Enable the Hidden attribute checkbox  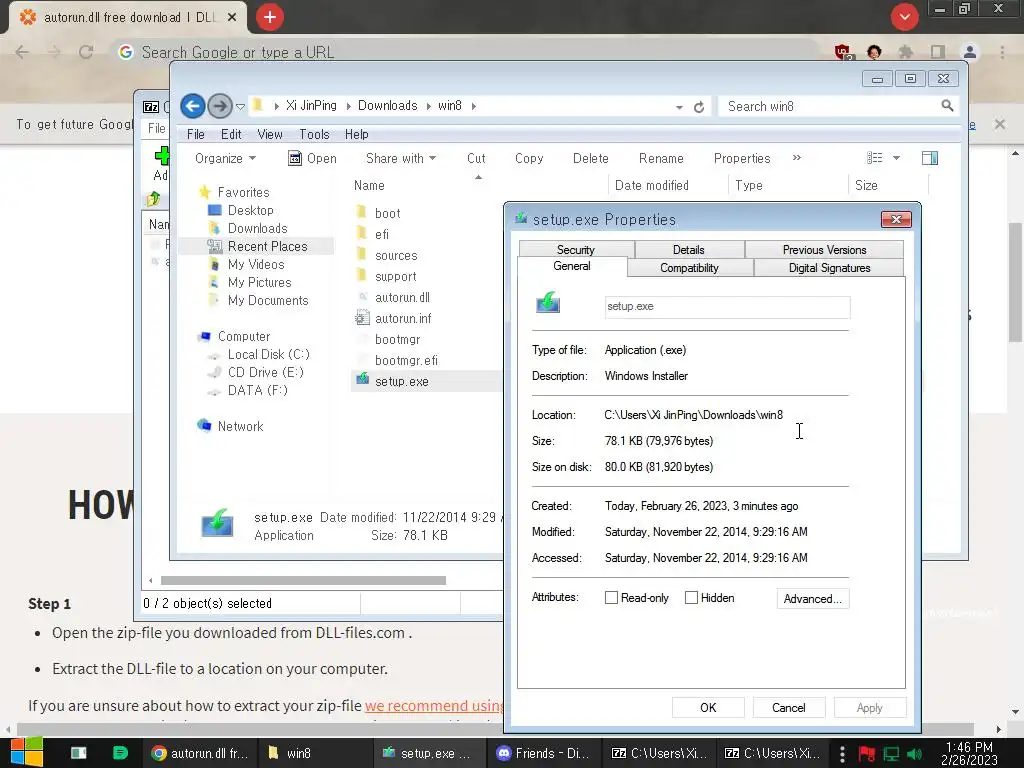(x=691, y=598)
